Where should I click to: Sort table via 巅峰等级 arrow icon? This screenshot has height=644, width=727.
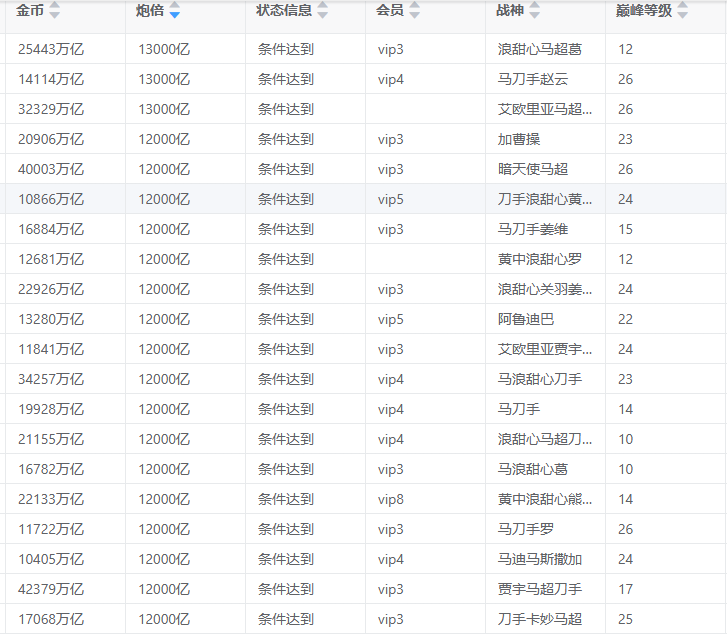pyautogui.click(x=683, y=11)
